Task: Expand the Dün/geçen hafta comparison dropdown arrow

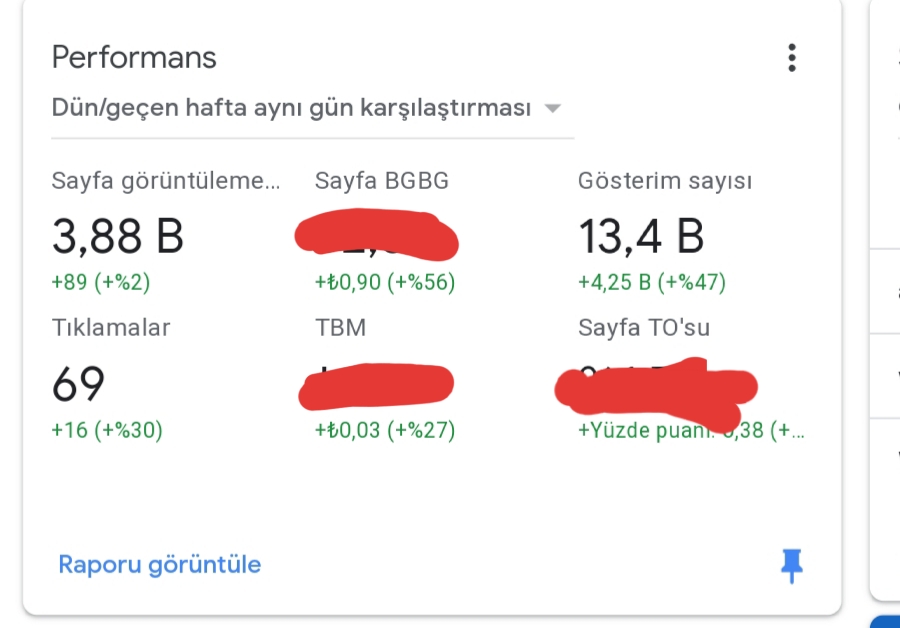Action: coord(552,108)
